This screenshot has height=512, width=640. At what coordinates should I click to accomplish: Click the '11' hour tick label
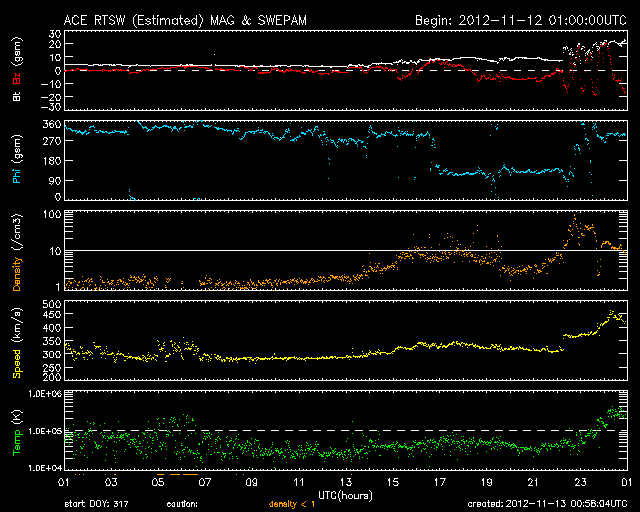coord(299,482)
